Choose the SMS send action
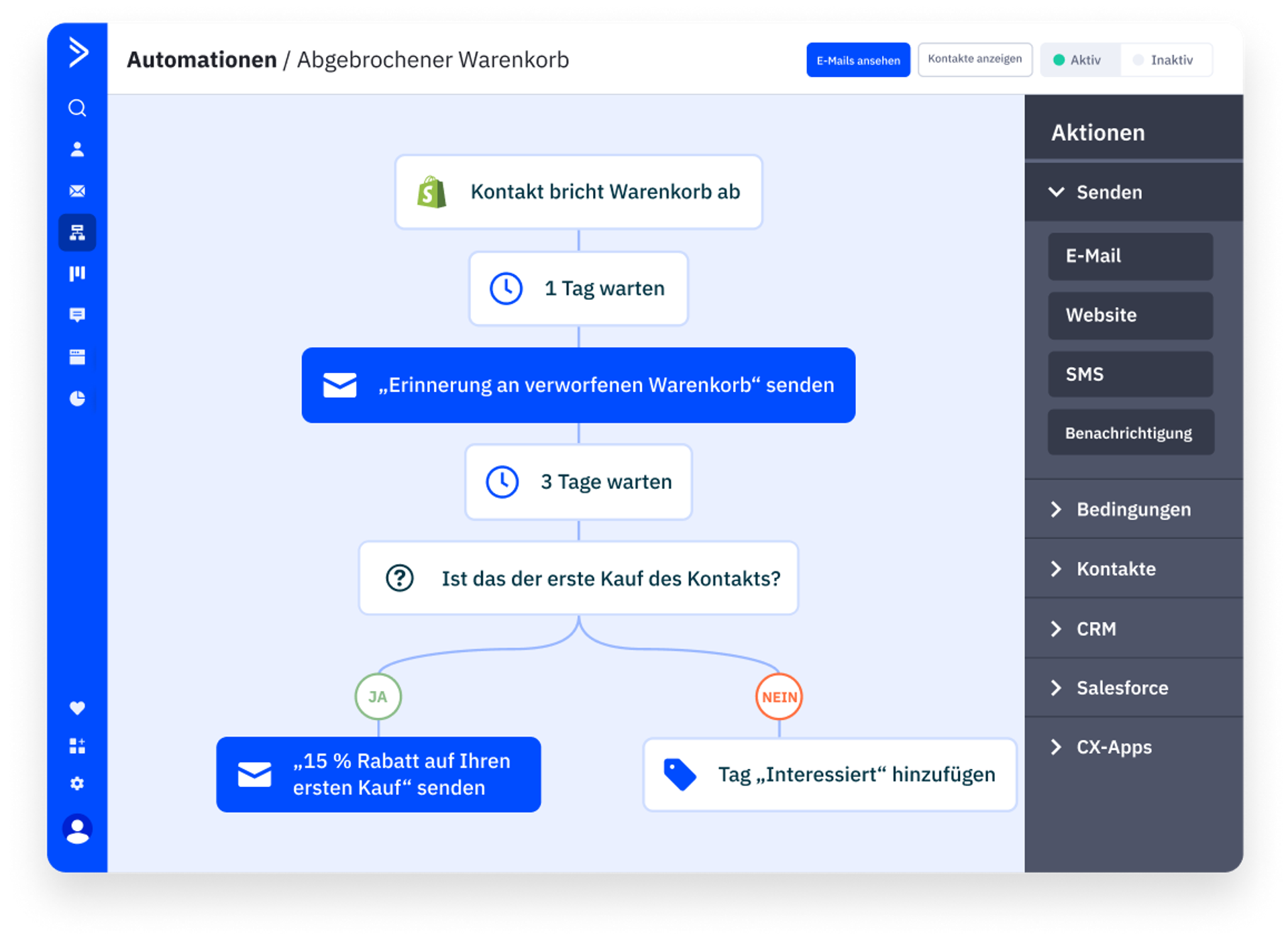The width and height of the screenshot is (1288, 940). (x=1130, y=374)
